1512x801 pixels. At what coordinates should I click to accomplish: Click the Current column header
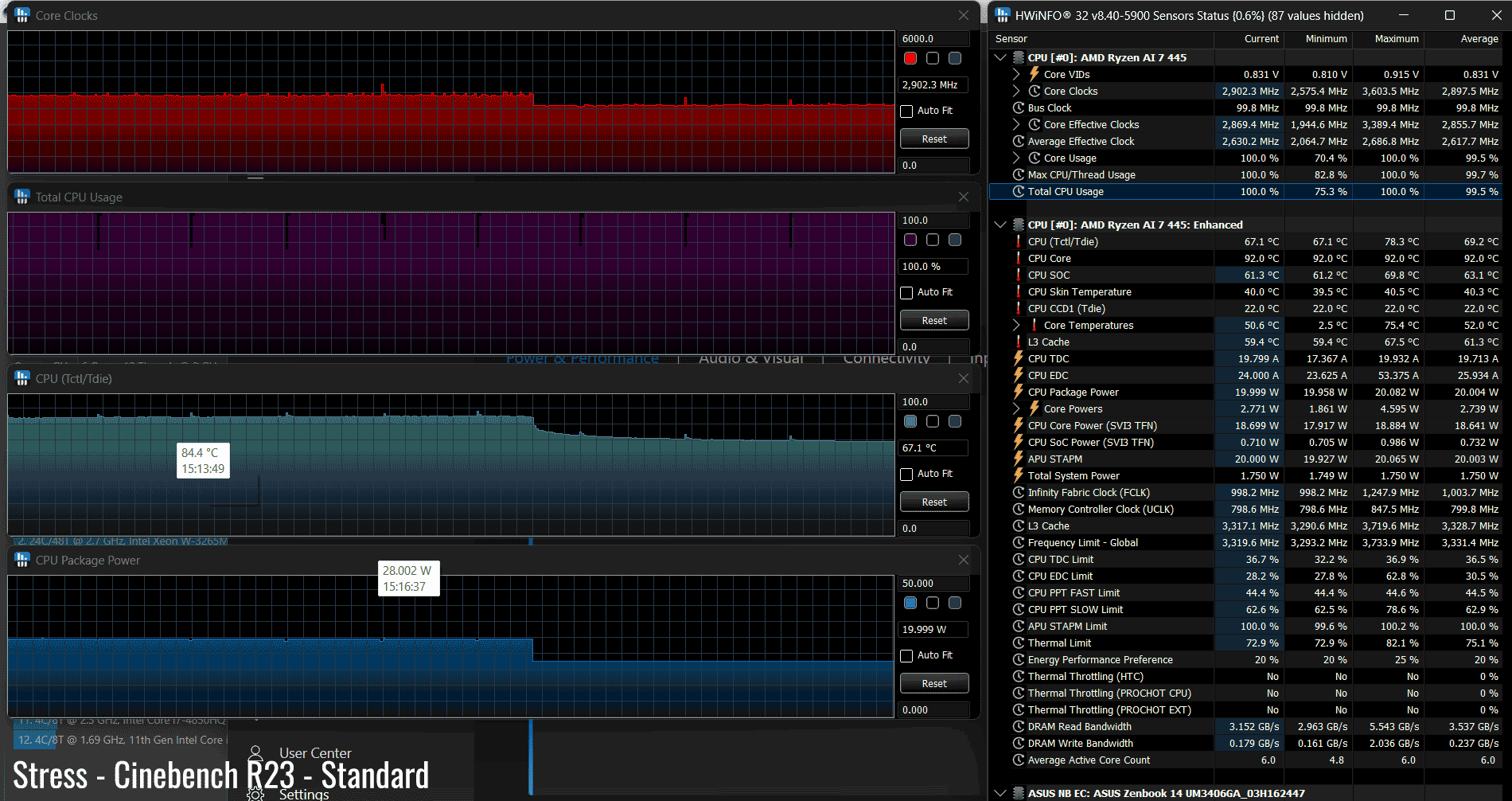pos(1248,38)
